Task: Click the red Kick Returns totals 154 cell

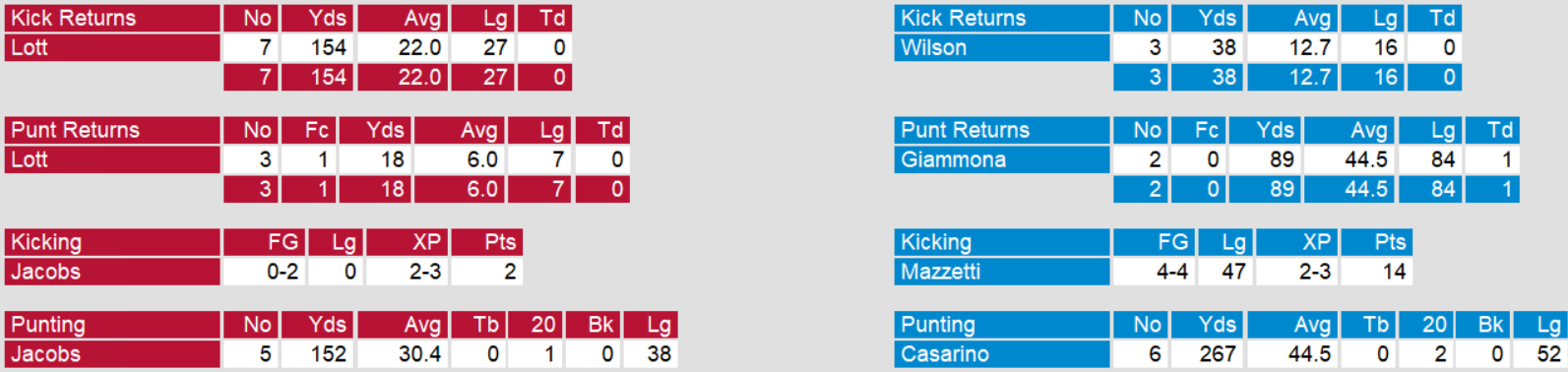Action: point(318,77)
